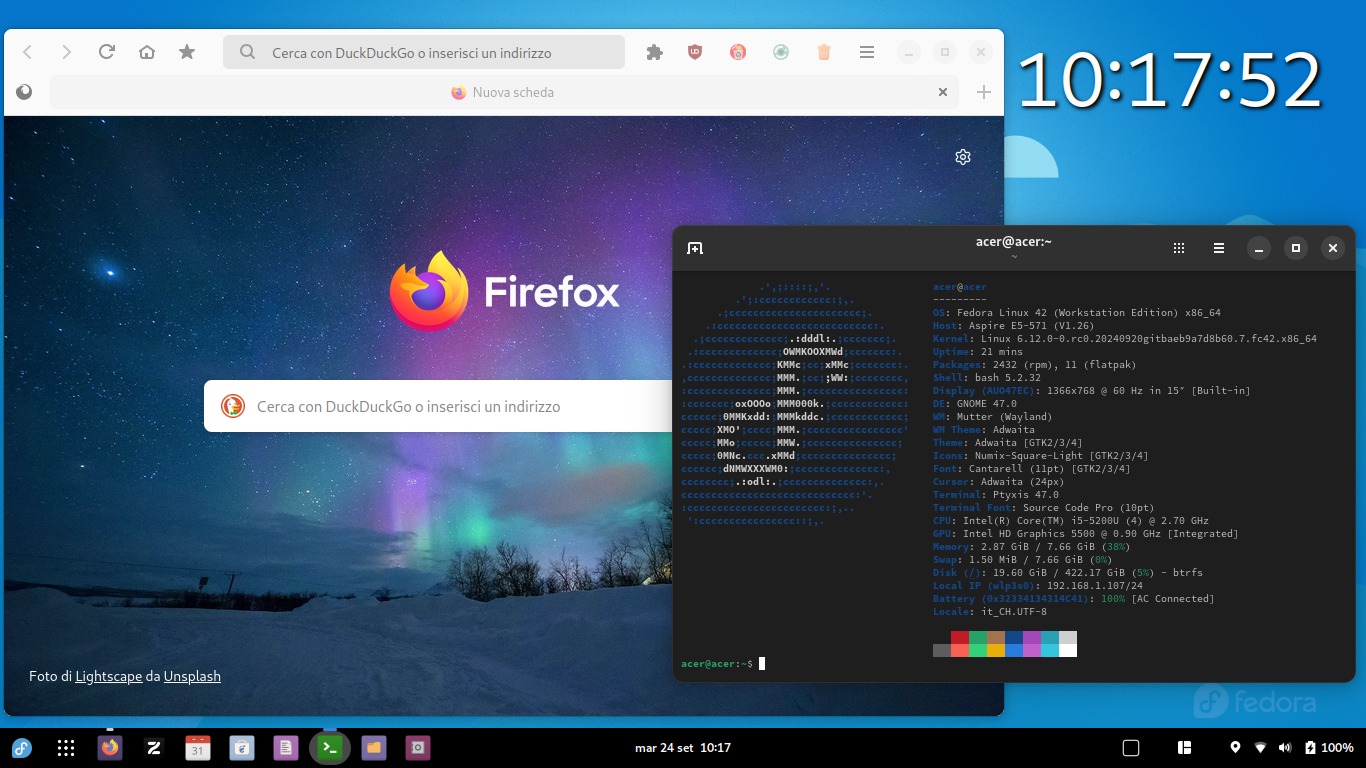Open the Firefox extensions puzzle icon
The height and width of the screenshot is (768, 1366).
click(x=655, y=53)
